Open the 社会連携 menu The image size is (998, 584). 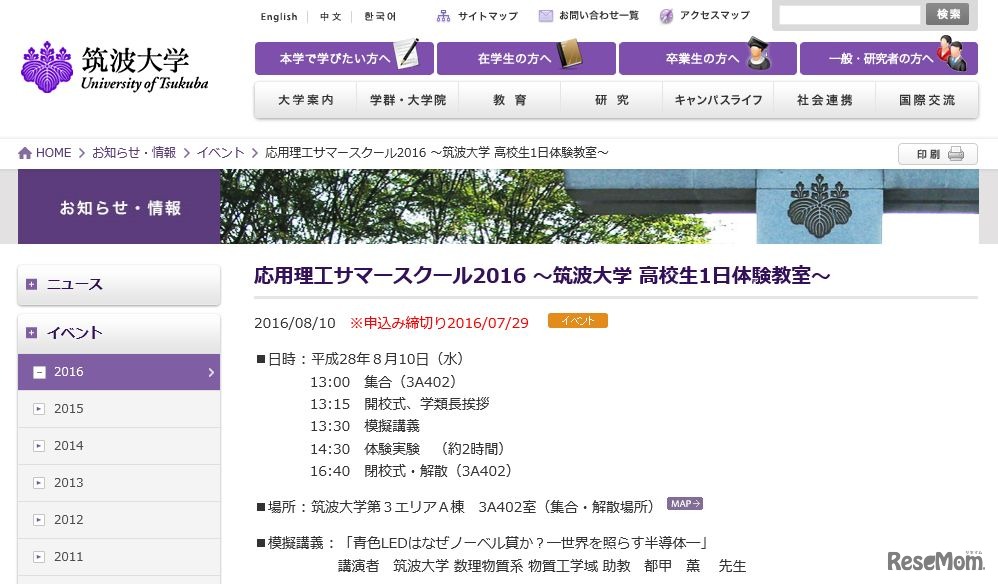(x=825, y=100)
